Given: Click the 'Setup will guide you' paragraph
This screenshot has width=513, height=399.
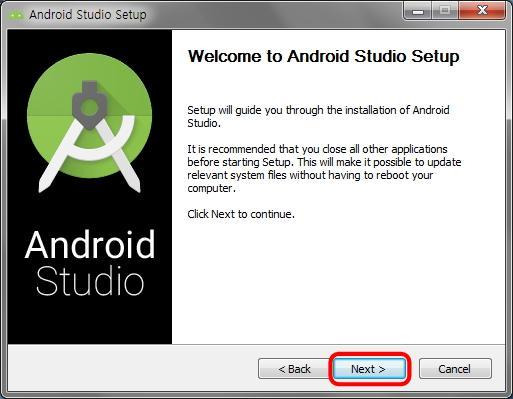Looking at the screenshot, I should pos(318,116).
